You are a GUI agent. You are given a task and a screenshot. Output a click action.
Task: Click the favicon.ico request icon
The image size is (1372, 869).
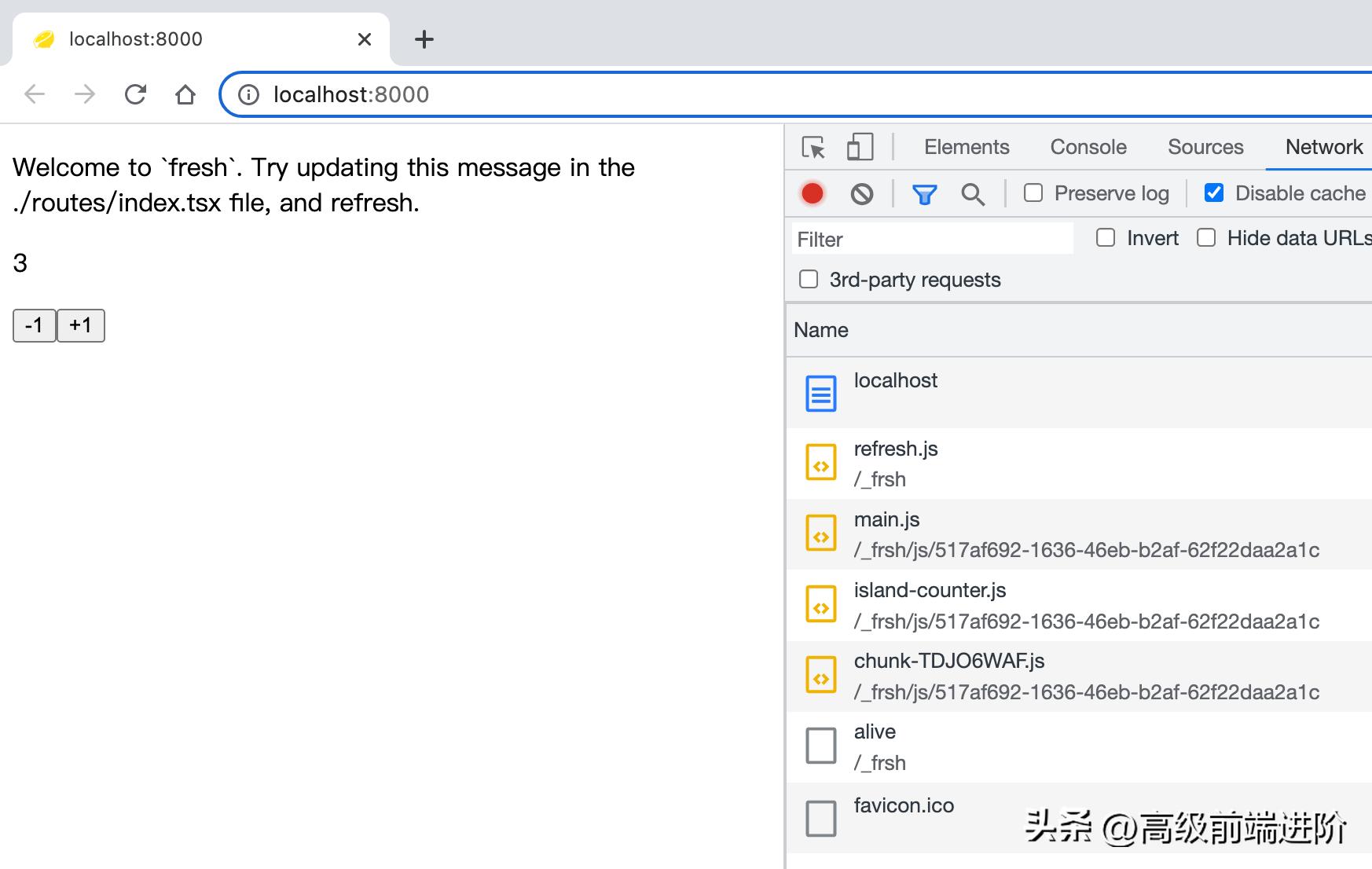pyautogui.click(x=821, y=818)
